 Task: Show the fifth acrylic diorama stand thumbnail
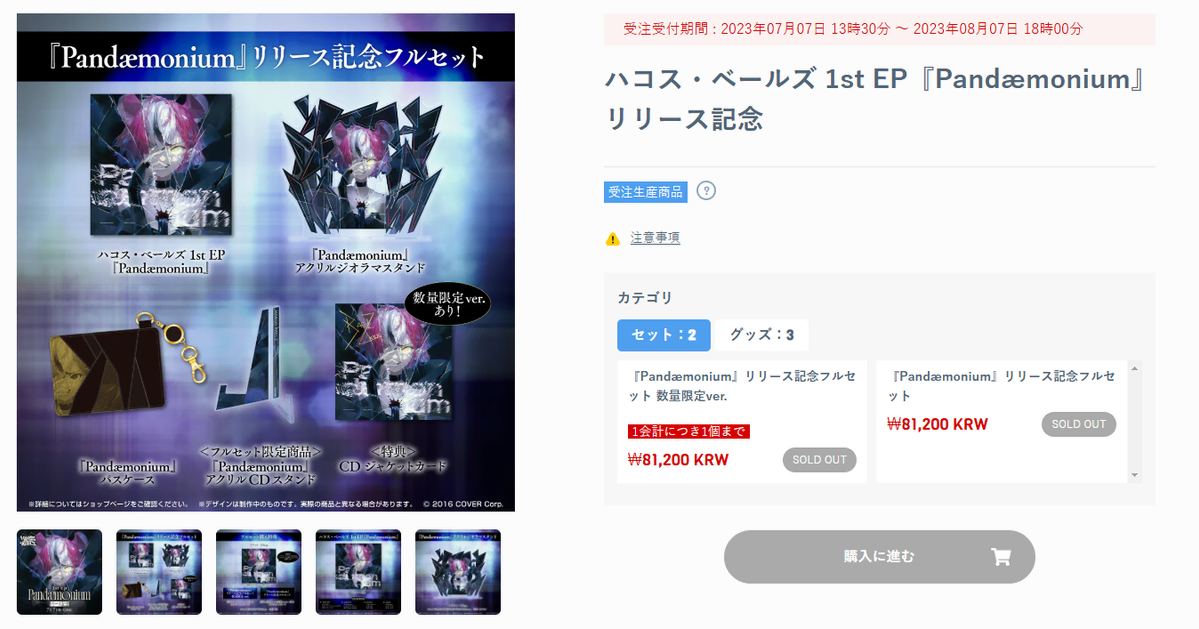click(458, 572)
